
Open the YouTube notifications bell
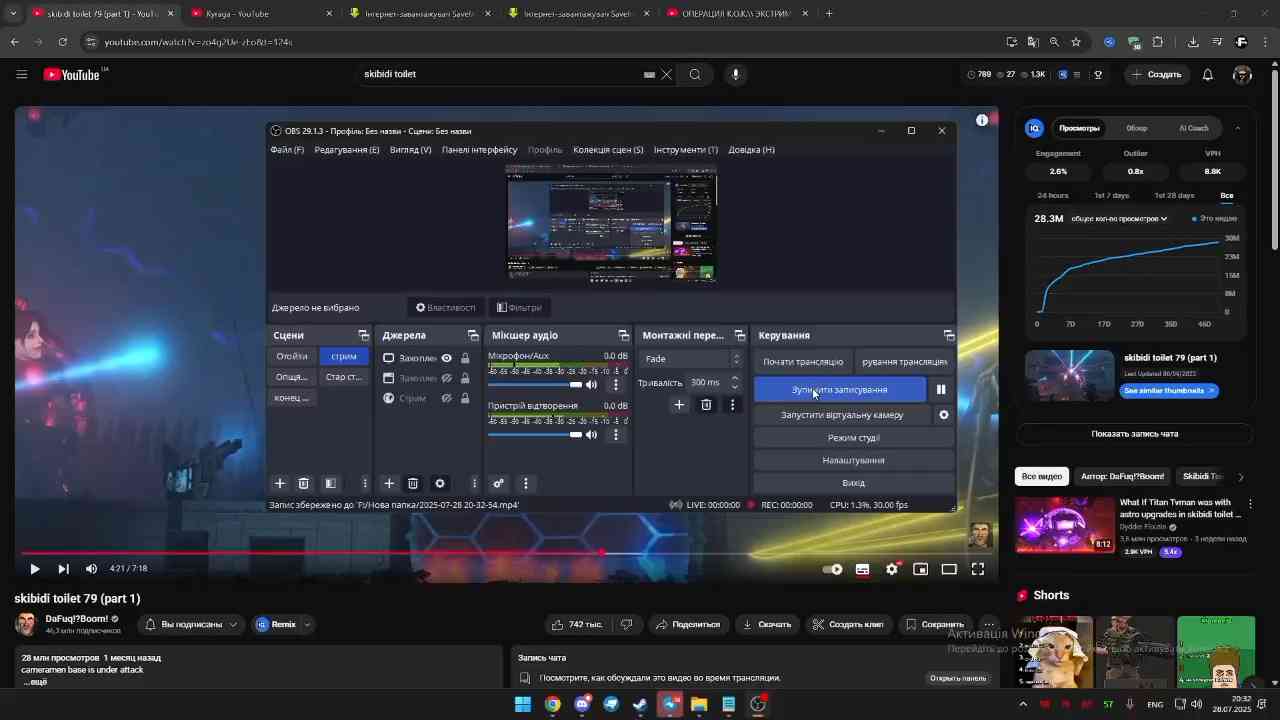[x=1207, y=74]
